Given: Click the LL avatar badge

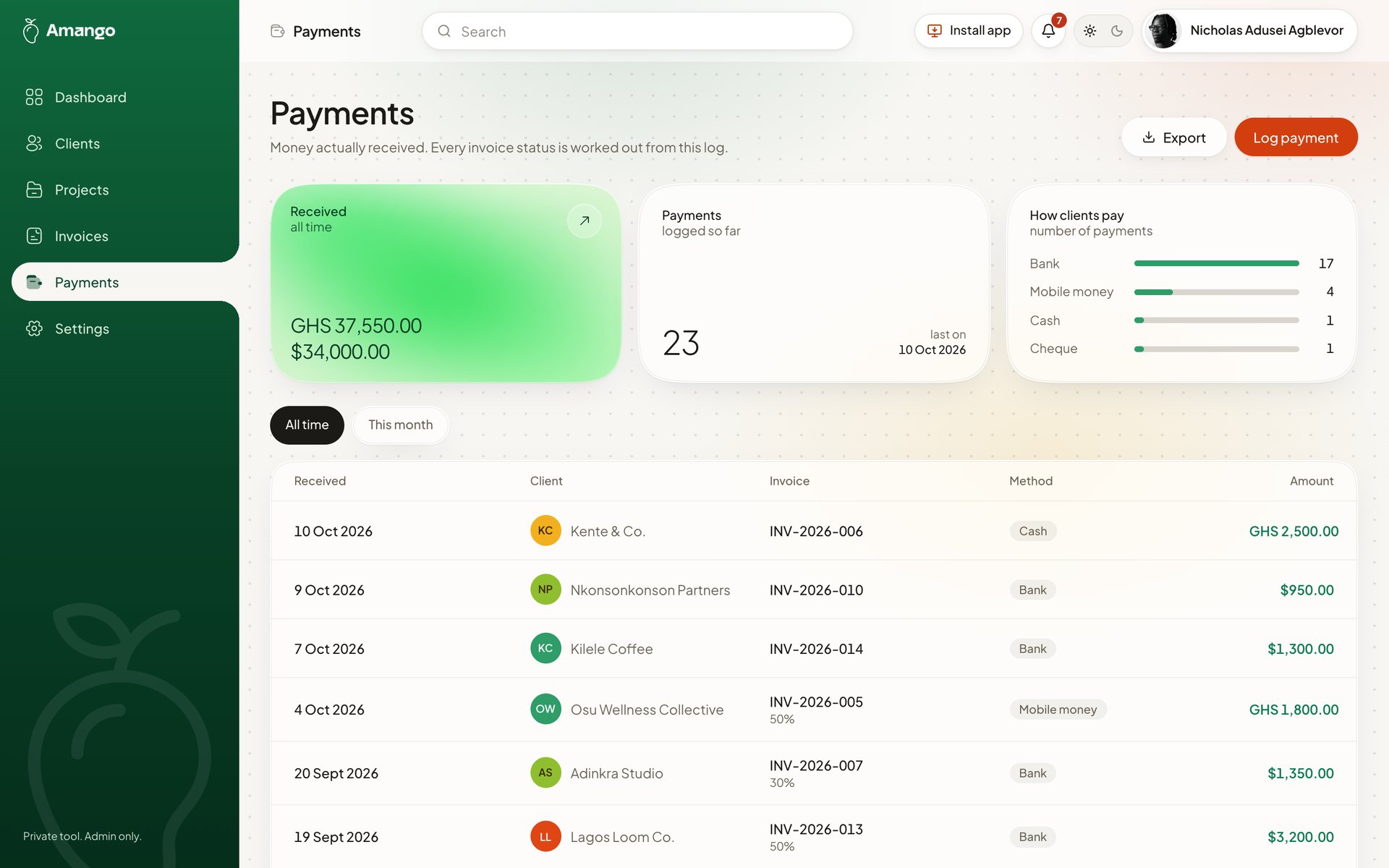Looking at the screenshot, I should [x=545, y=836].
